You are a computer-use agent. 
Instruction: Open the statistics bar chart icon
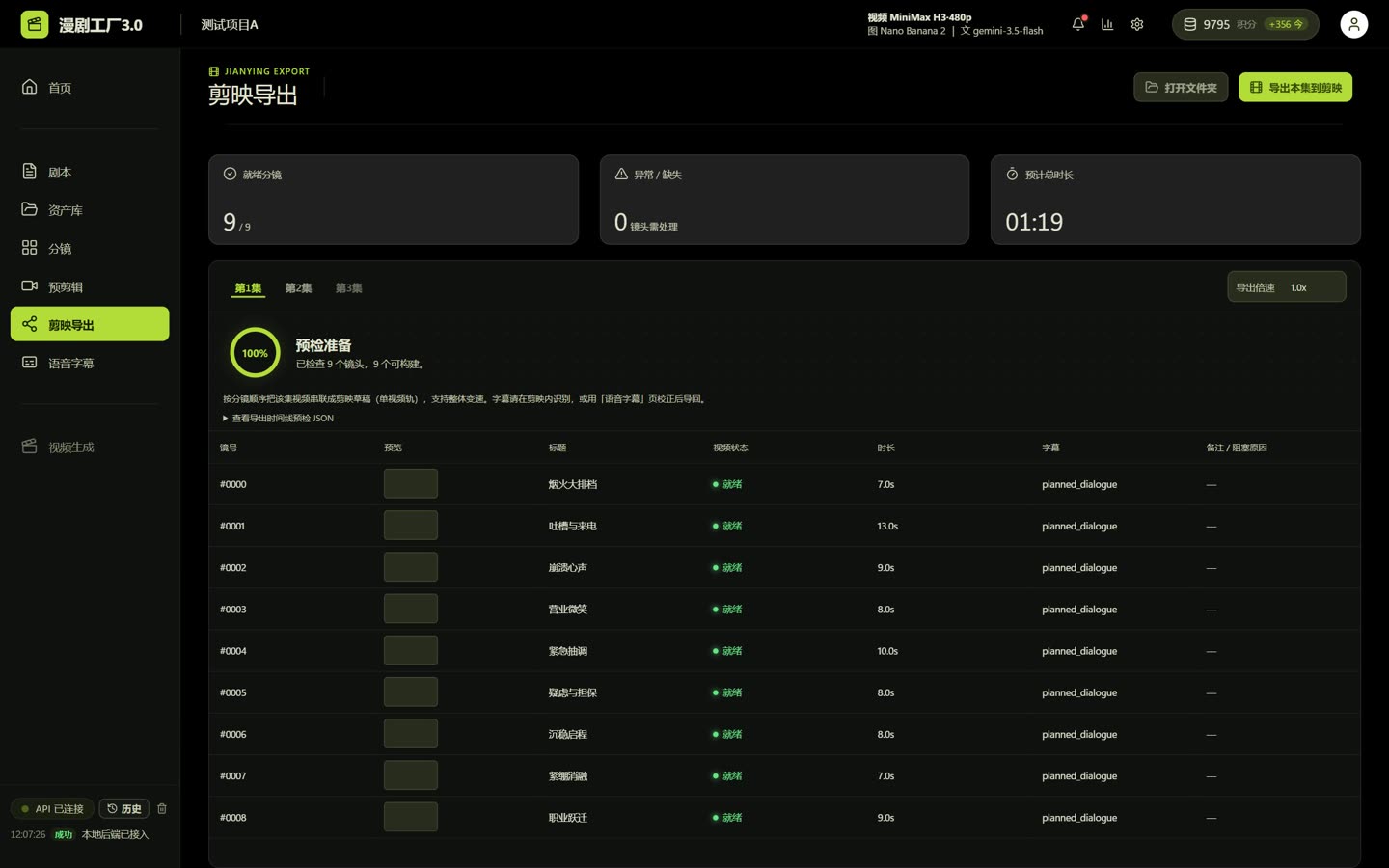click(x=1107, y=24)
